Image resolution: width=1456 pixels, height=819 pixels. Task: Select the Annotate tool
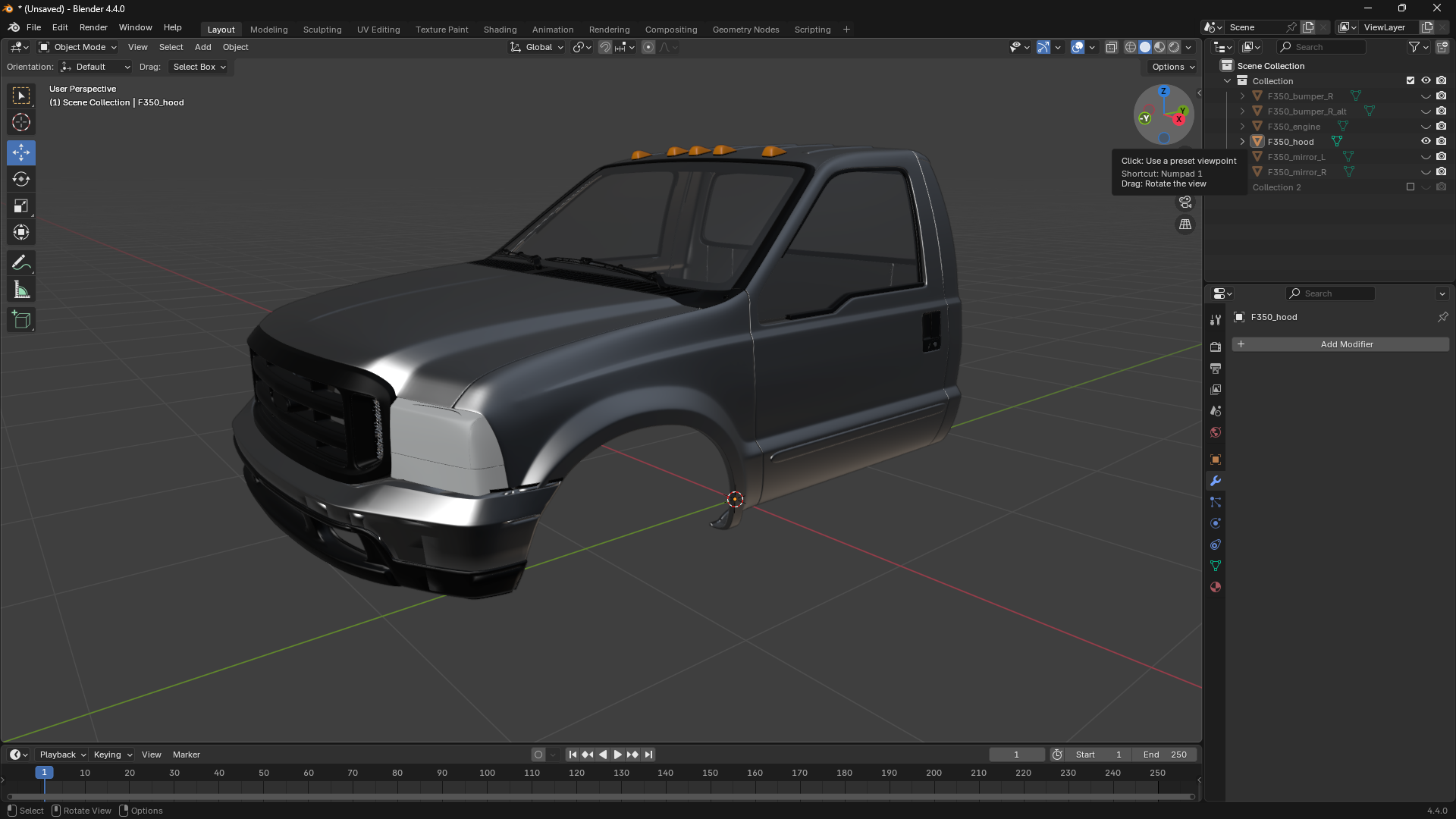[x=21, y=263]
